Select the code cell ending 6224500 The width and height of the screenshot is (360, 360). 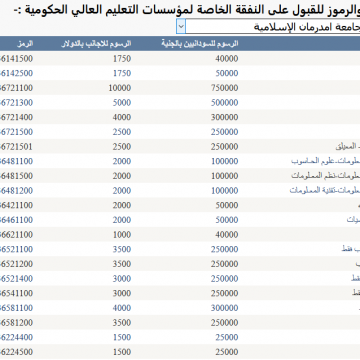tap(16, 352)
